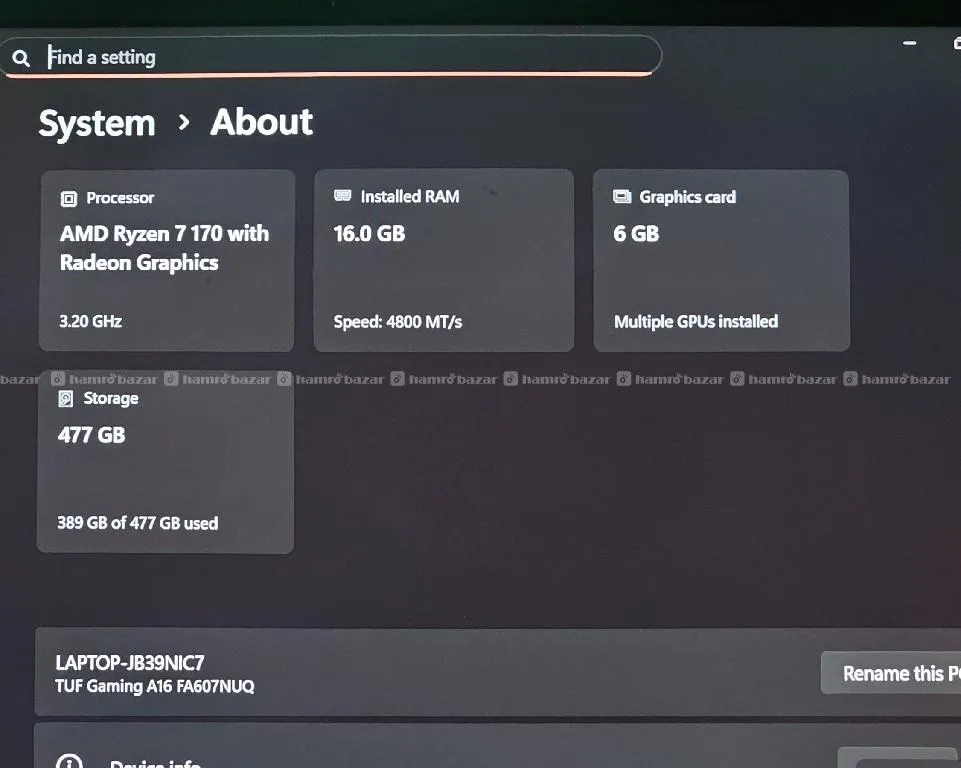
Task: Click the Storage drive icon
Action: pos(66,399)
